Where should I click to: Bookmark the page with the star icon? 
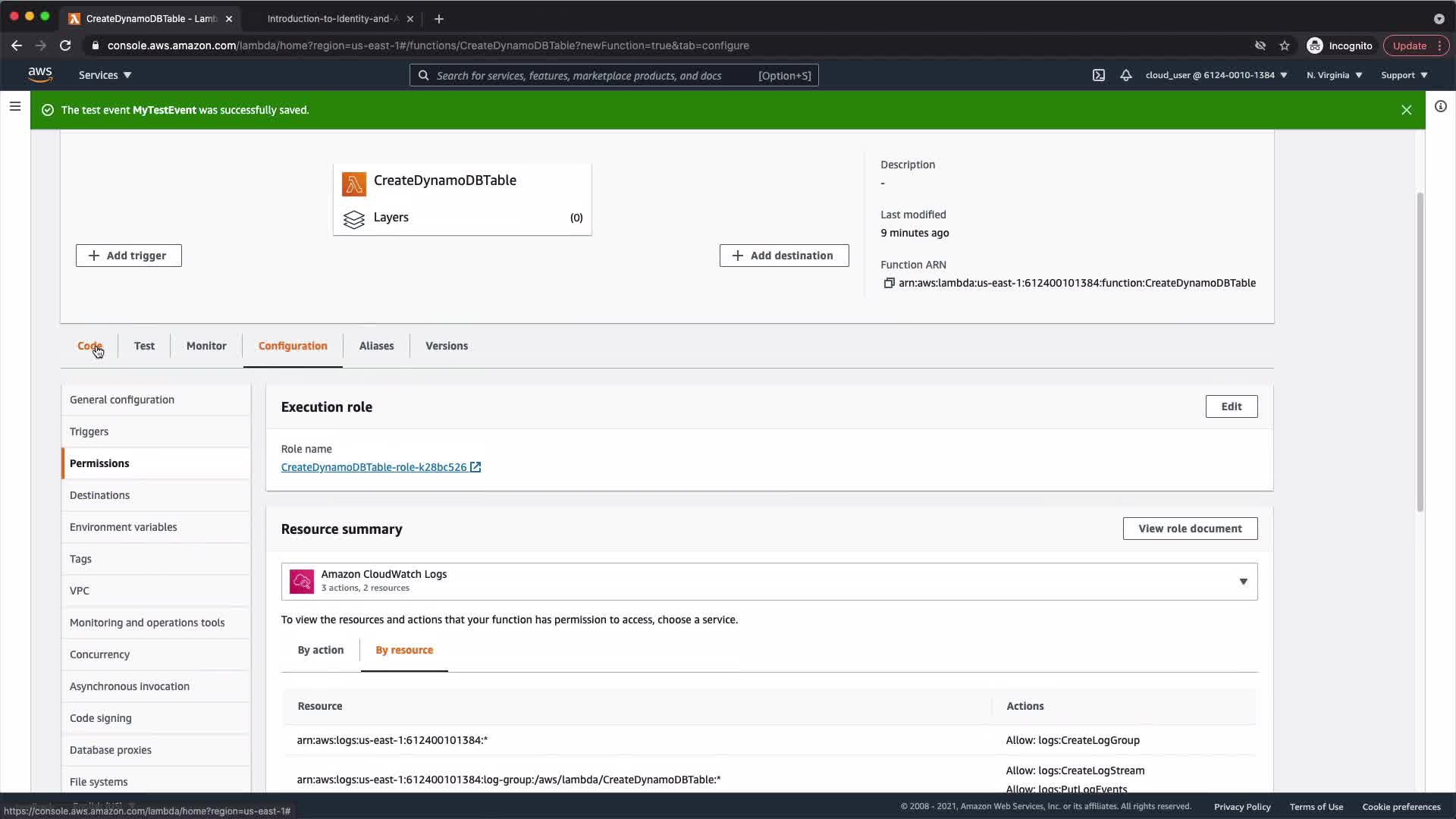1285,45
